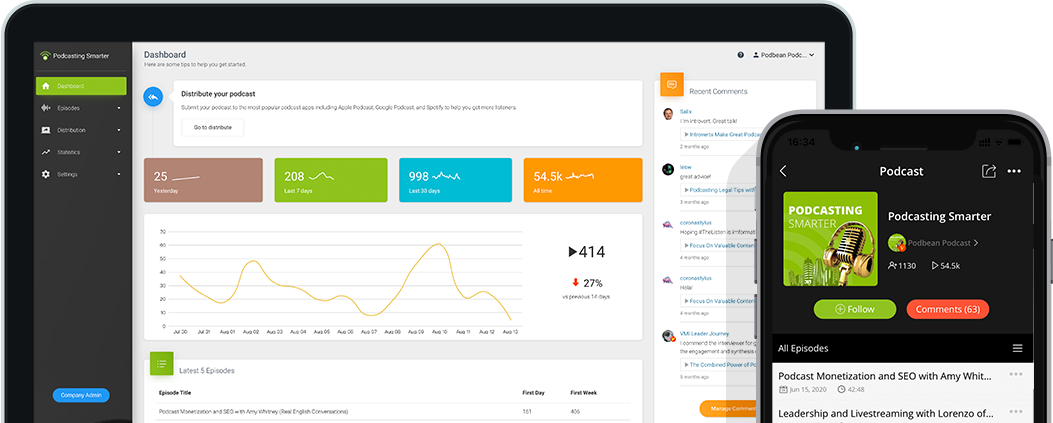1053x423 pixels.
Task: Open Settings in the sidebar
Action: tap(81, 174)
